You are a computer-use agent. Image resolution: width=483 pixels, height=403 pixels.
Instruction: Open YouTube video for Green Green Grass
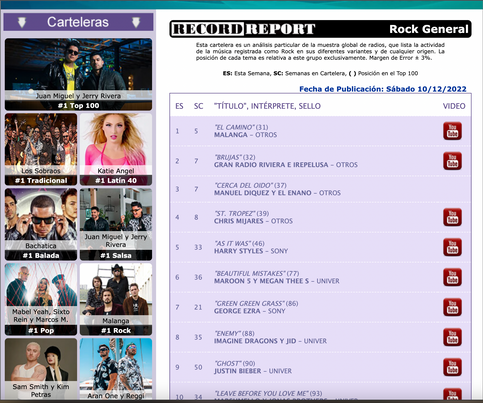click(452, 307)
